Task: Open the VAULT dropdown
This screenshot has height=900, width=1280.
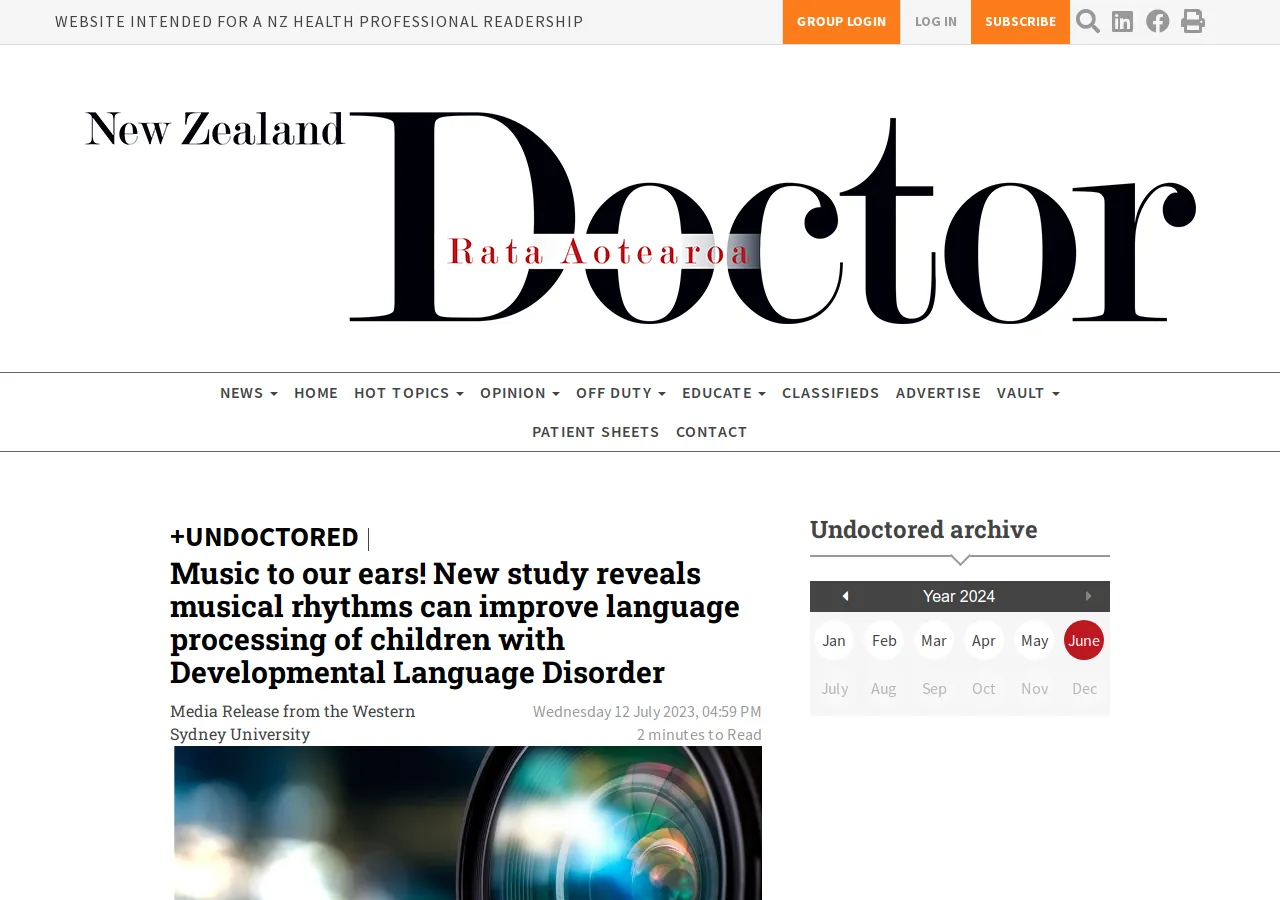Action: tap(1027, 393)
